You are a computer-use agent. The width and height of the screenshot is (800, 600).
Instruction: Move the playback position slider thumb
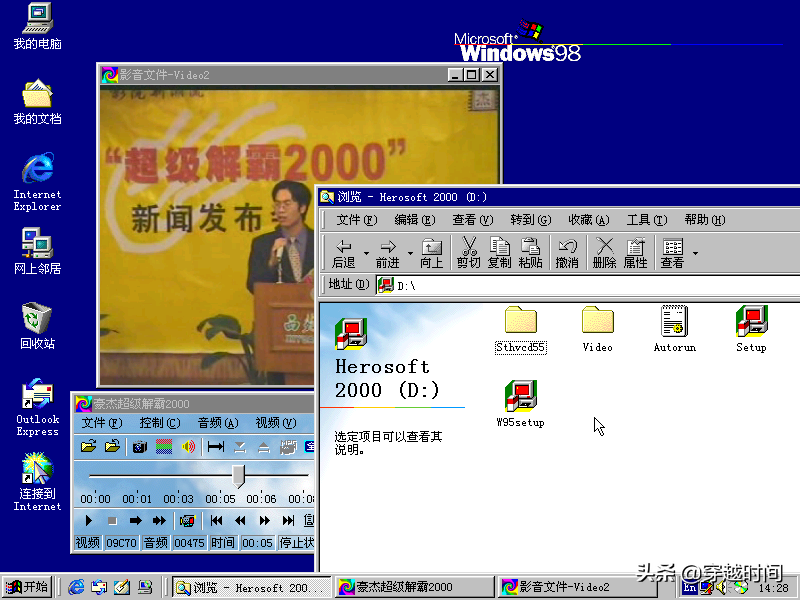(238, 476)
